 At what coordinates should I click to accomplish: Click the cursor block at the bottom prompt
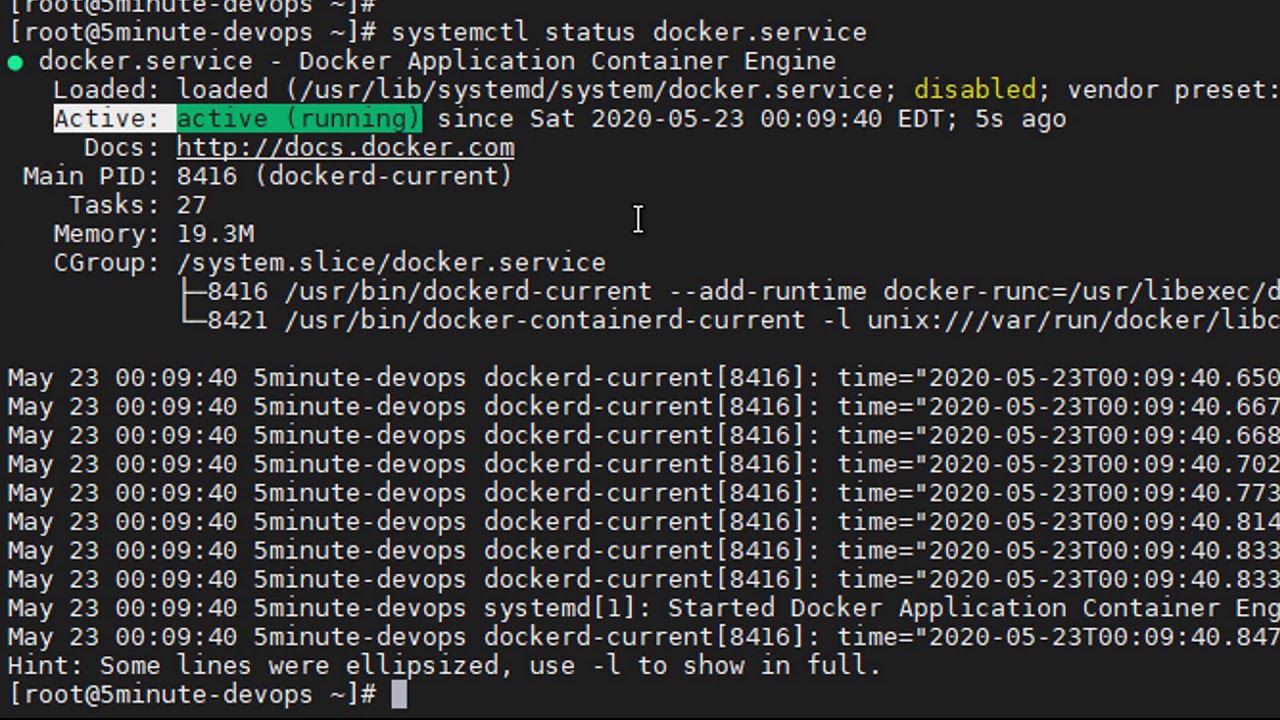click(x=399, y=695)
